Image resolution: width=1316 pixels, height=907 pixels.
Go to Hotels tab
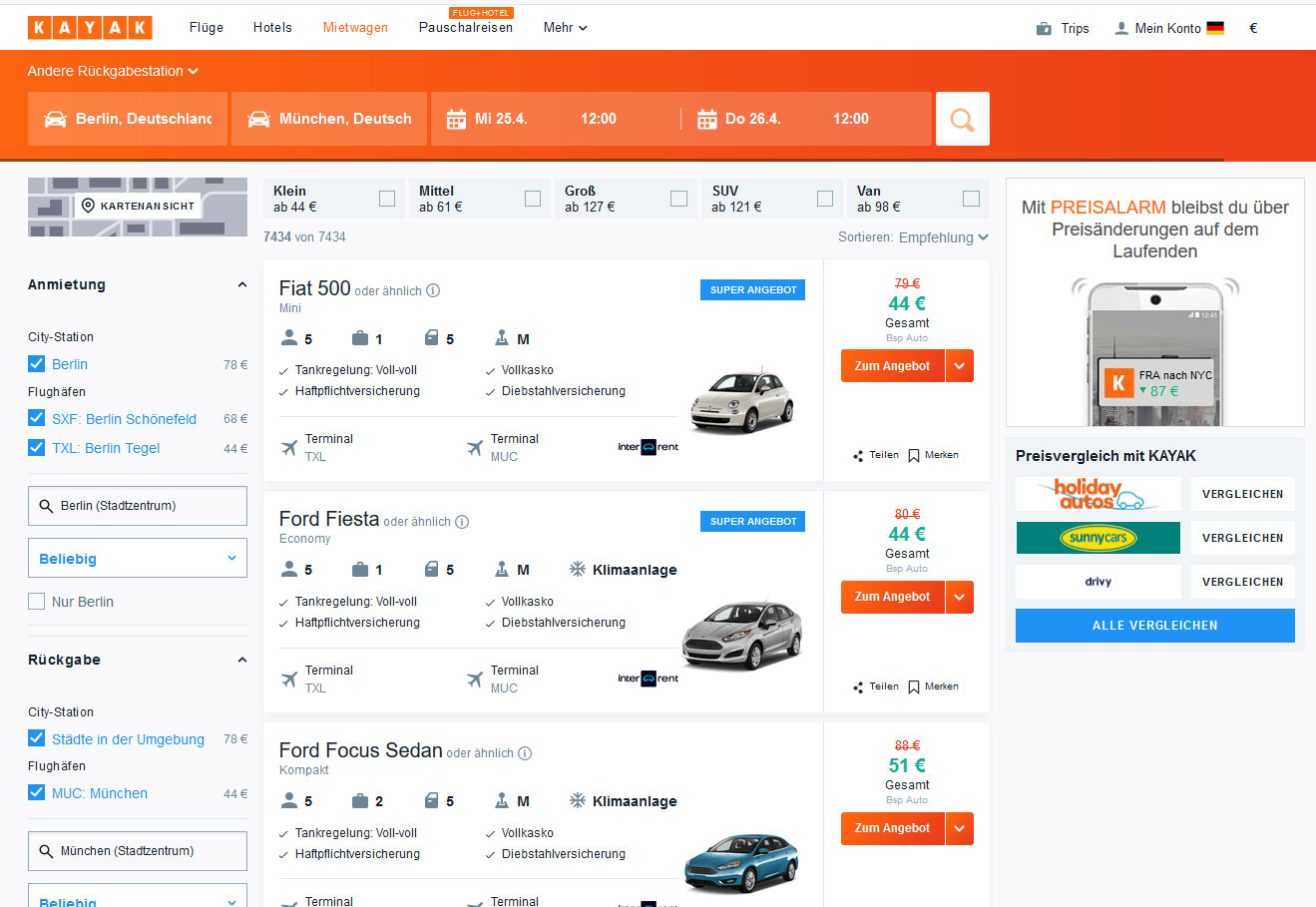click(272, 28)
